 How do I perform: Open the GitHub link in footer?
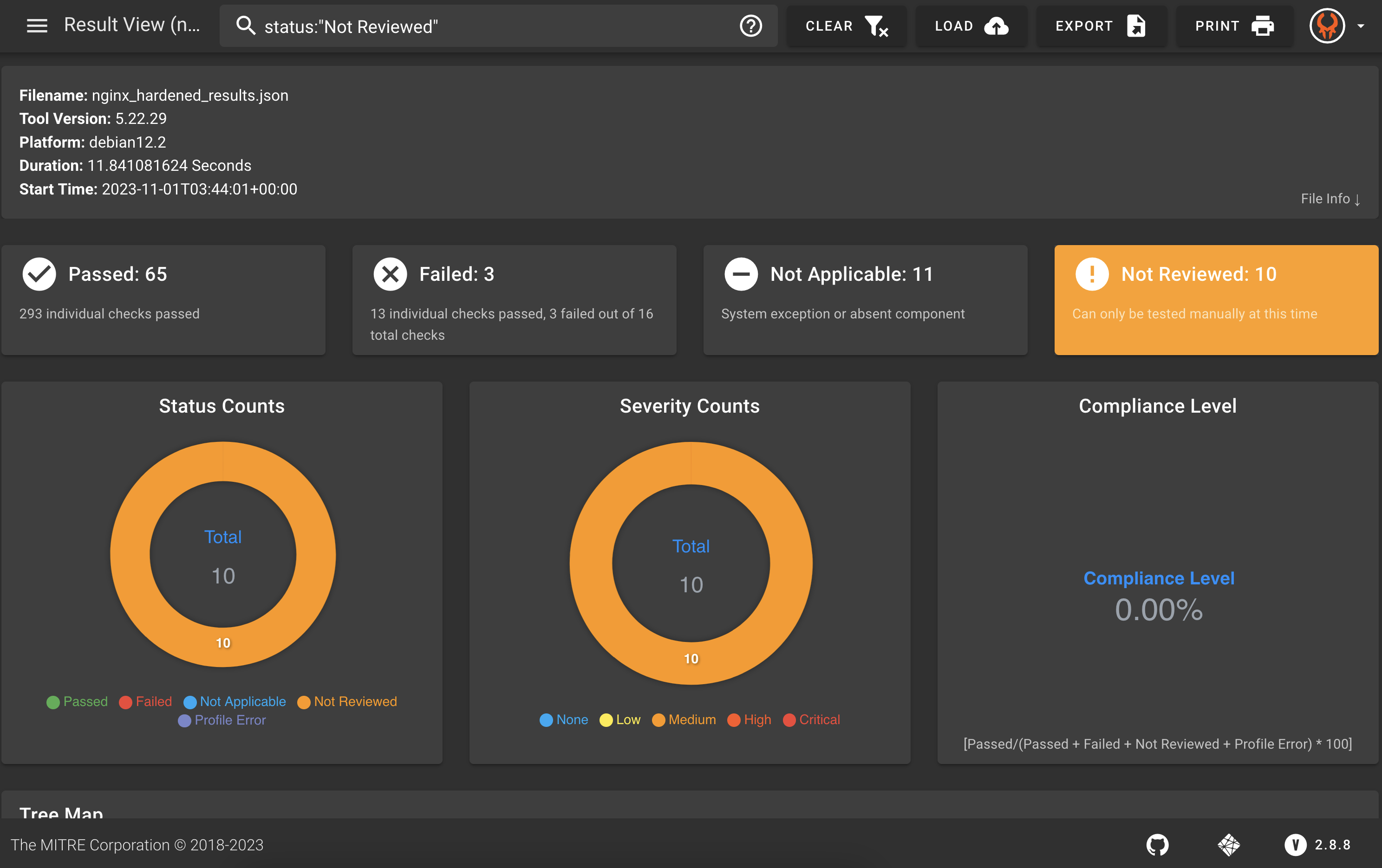point(1157,844)
